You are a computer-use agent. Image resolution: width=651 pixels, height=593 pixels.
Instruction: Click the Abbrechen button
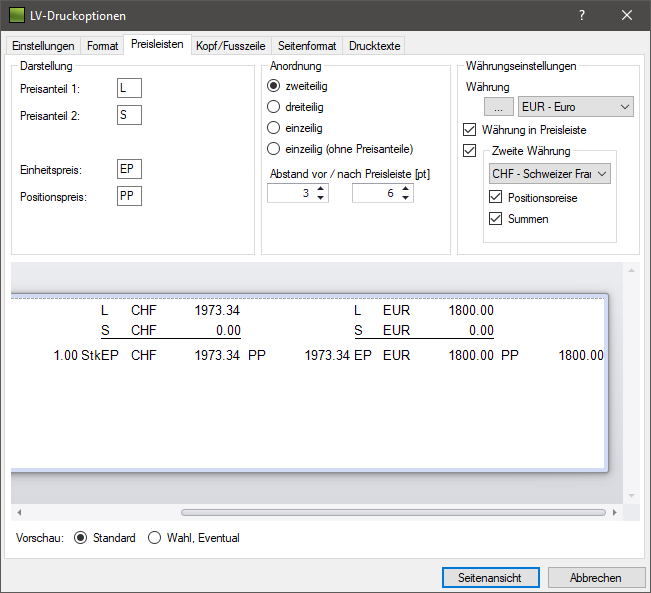click(x=596, y=578)
